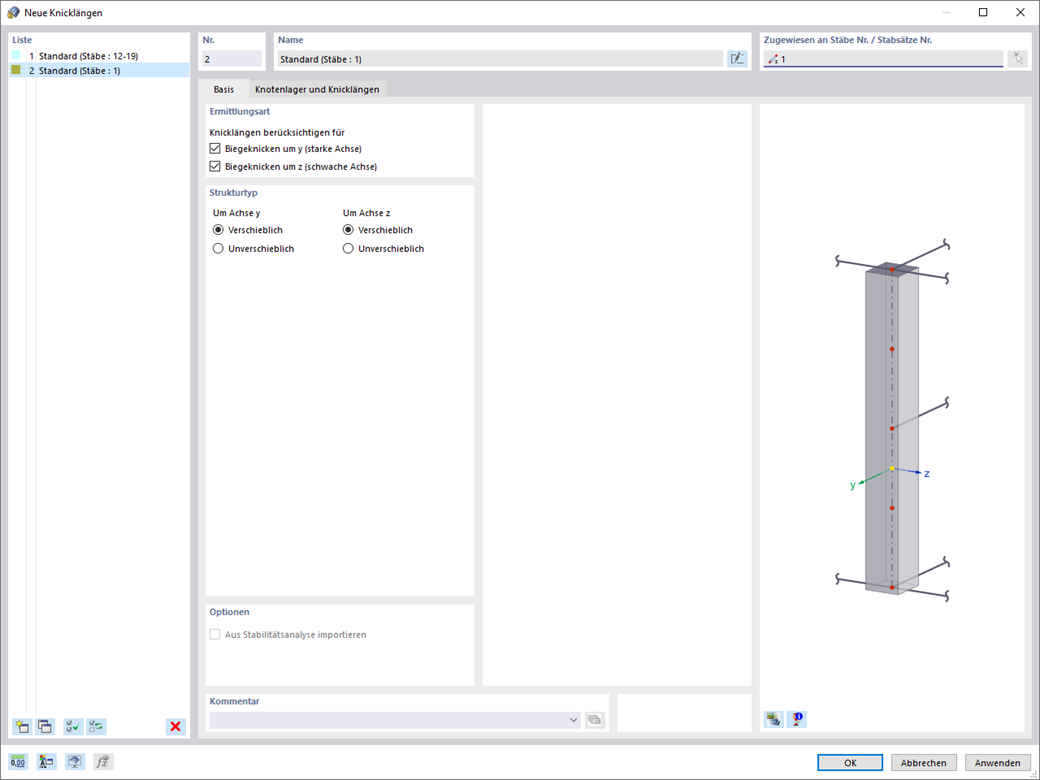Select Verschieblich under Um Achse z
The image size is (1040, 780).
348,230
